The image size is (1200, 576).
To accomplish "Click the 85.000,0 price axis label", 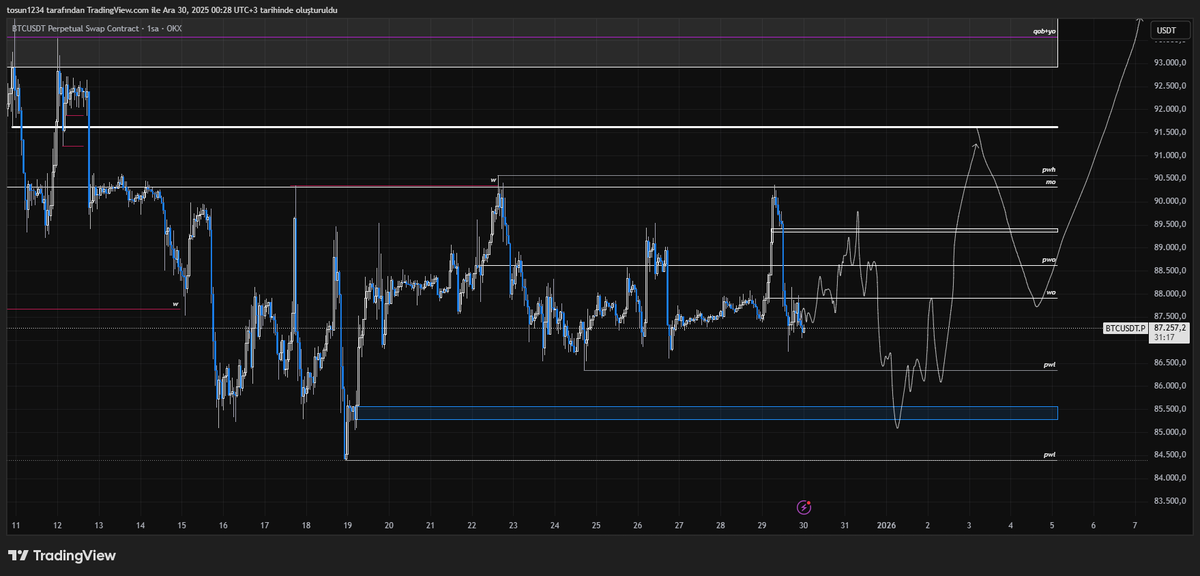I will click(x=1170, y=432).
